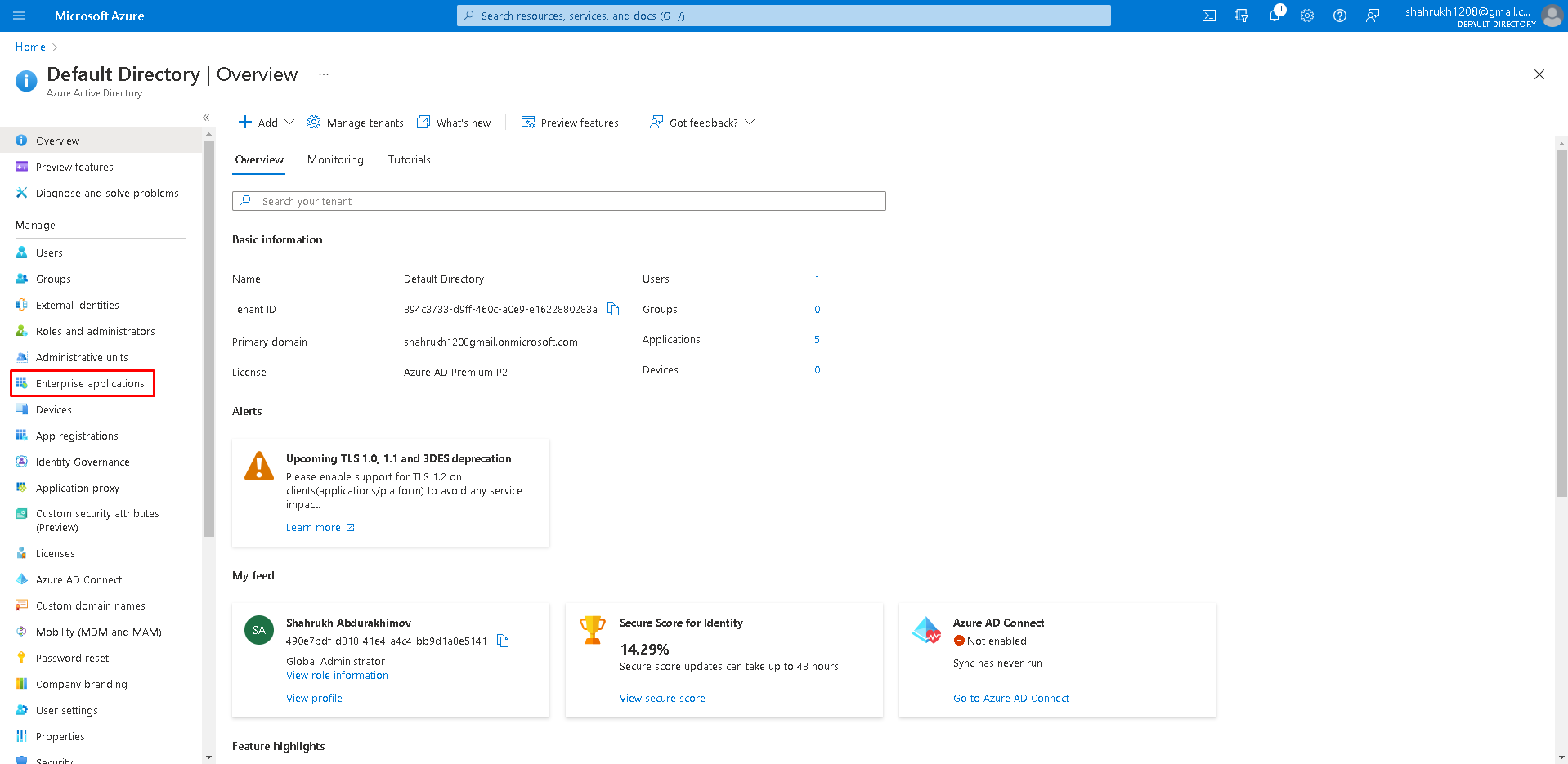The width and height of the screenshot is (1568, 764).
Task: Click View role information link
Action: coord(337,675)
